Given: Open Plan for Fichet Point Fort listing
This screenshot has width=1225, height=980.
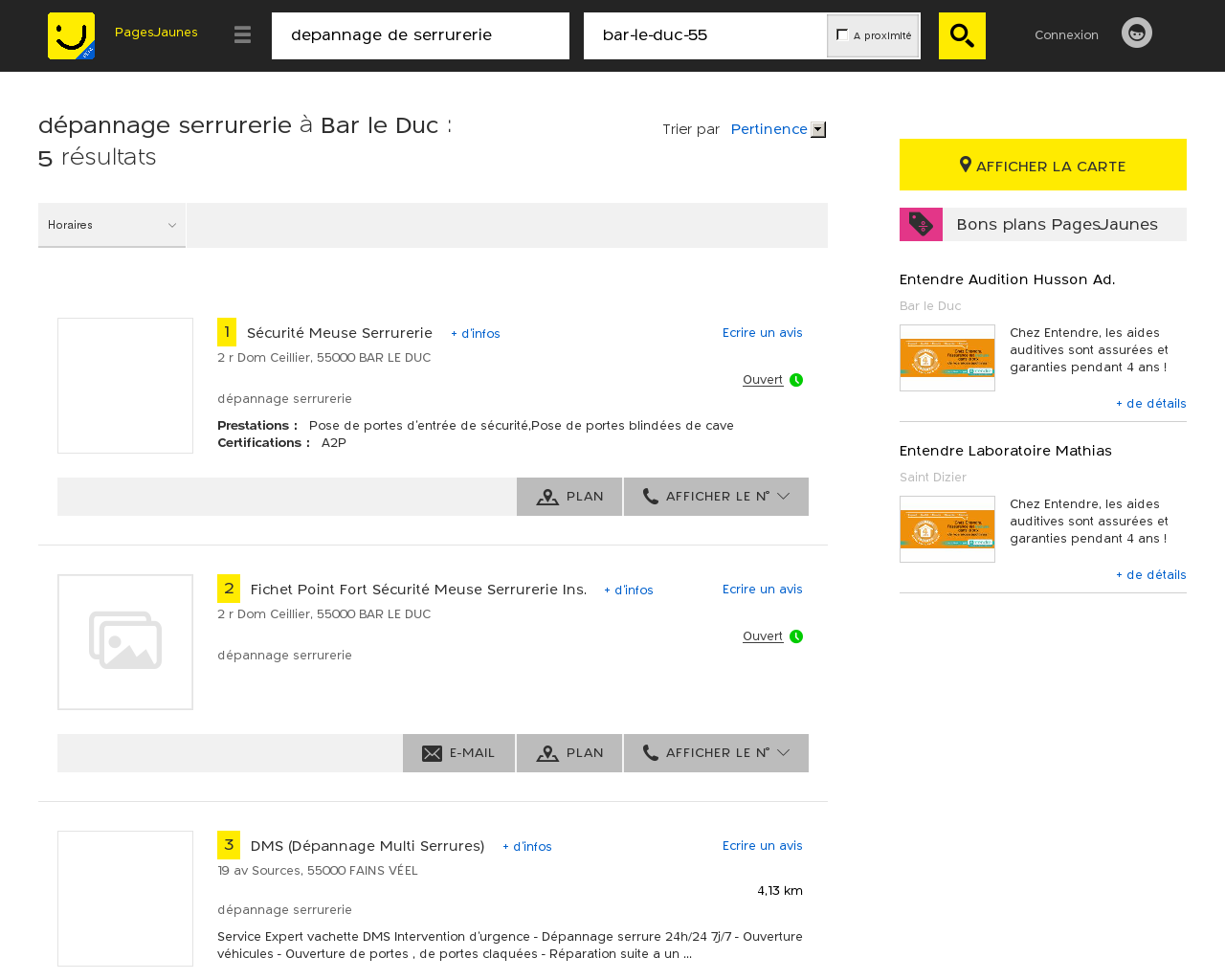Looking at the screenshot, I should point(569,753).
